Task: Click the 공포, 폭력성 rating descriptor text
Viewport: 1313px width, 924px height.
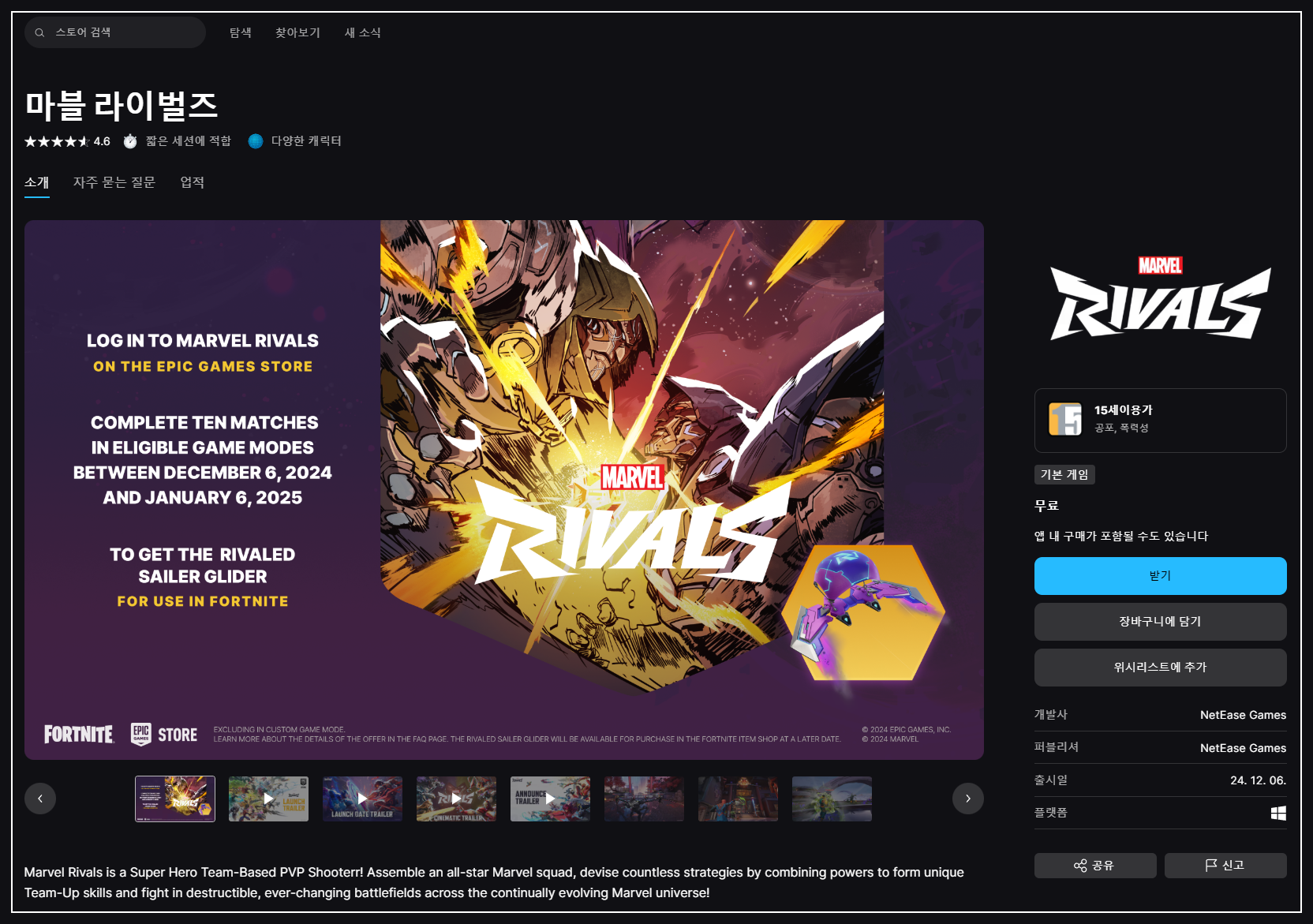Action: (1121, 428)
